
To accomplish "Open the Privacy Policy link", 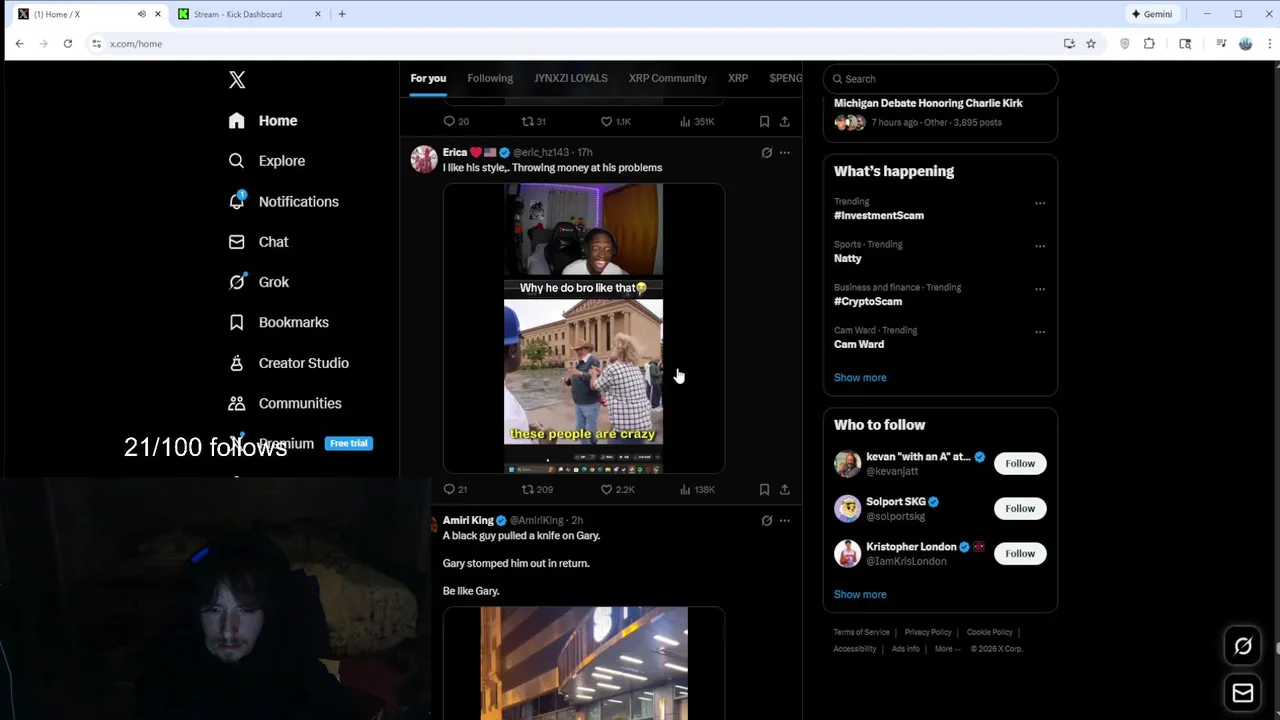I will click(928, 632).
